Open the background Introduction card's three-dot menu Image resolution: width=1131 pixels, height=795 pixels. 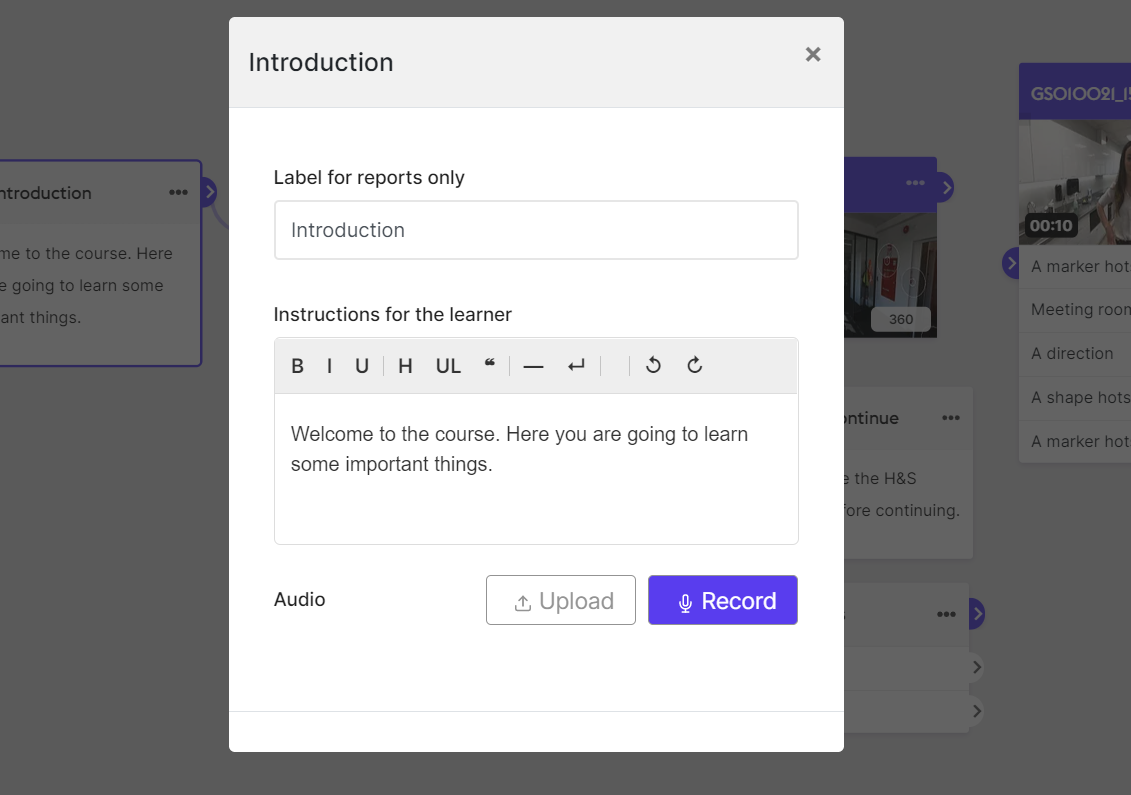[178, 193]
